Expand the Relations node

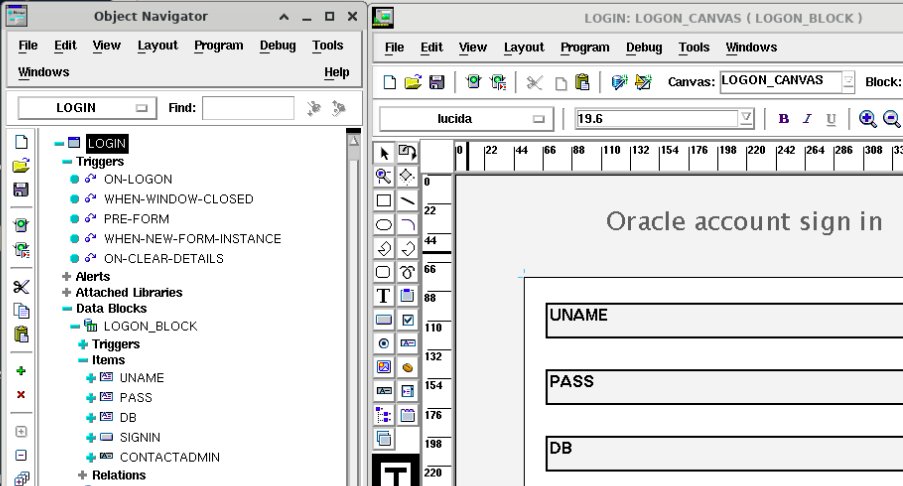(82, 475)
